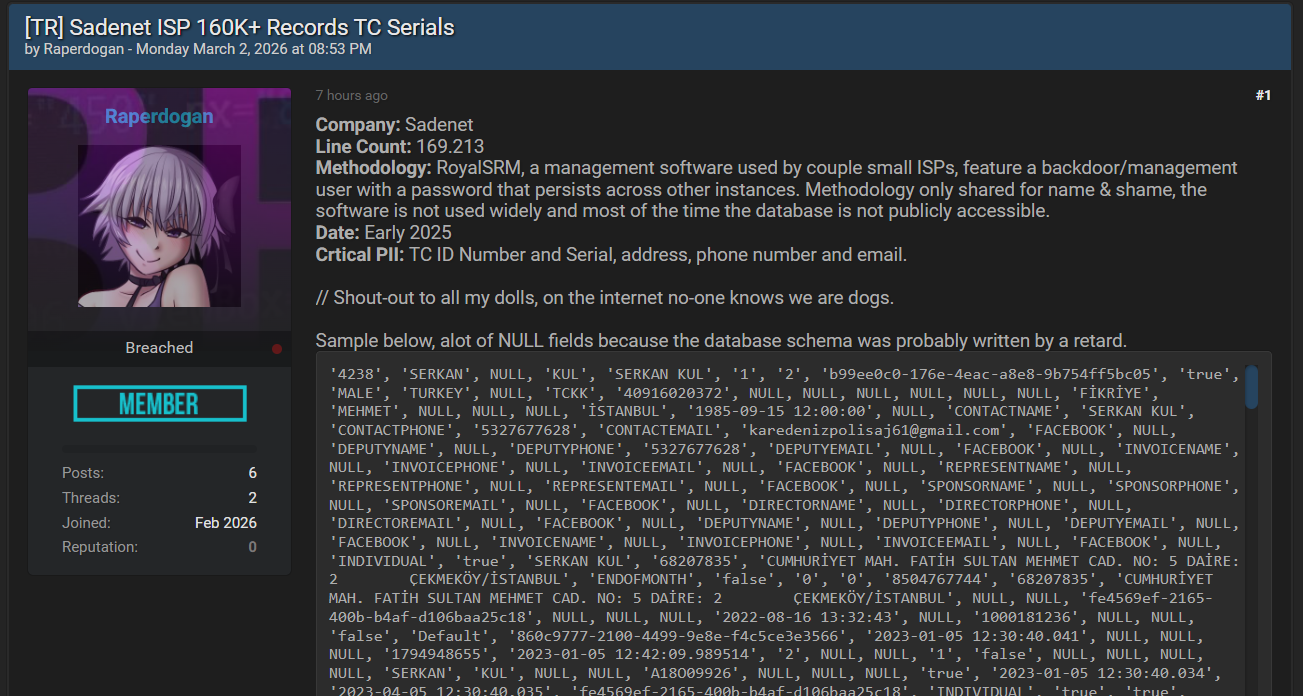This screenshot has height=696, width=1303.
Task: Click the code block scrollbar thumb
Action: [1252, 386]
